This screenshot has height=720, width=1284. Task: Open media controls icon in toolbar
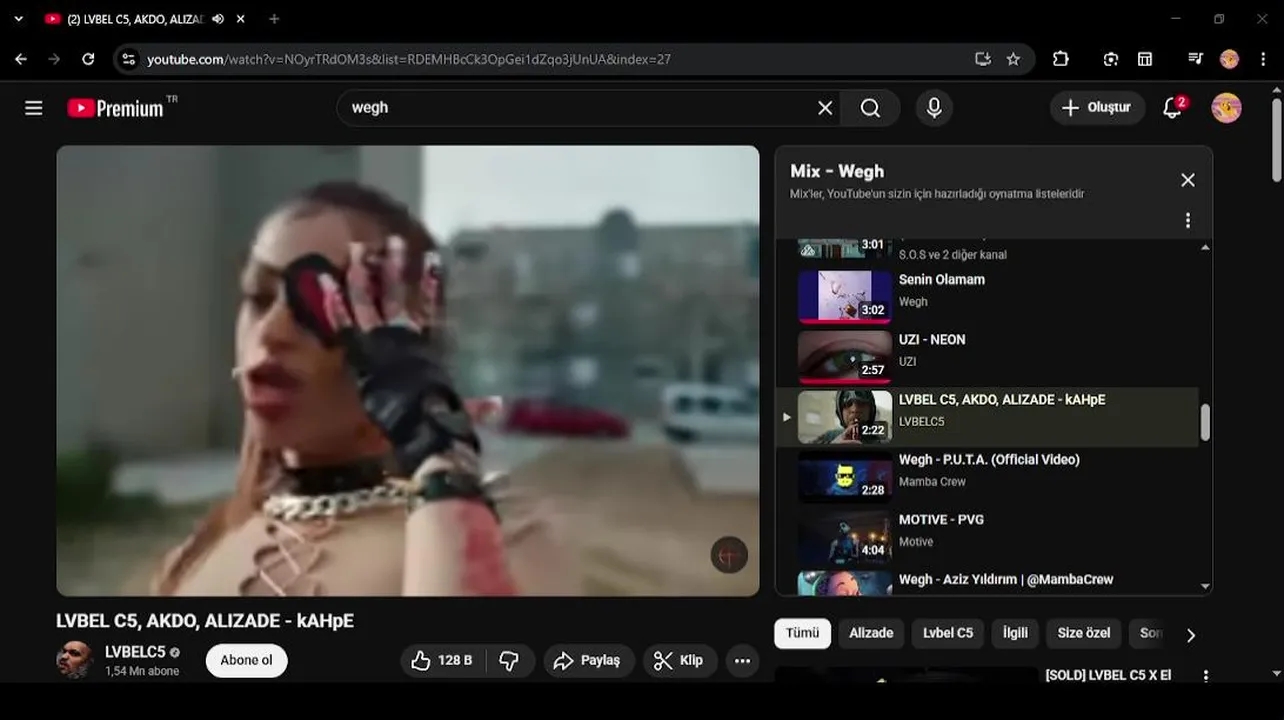point(1195,59)
